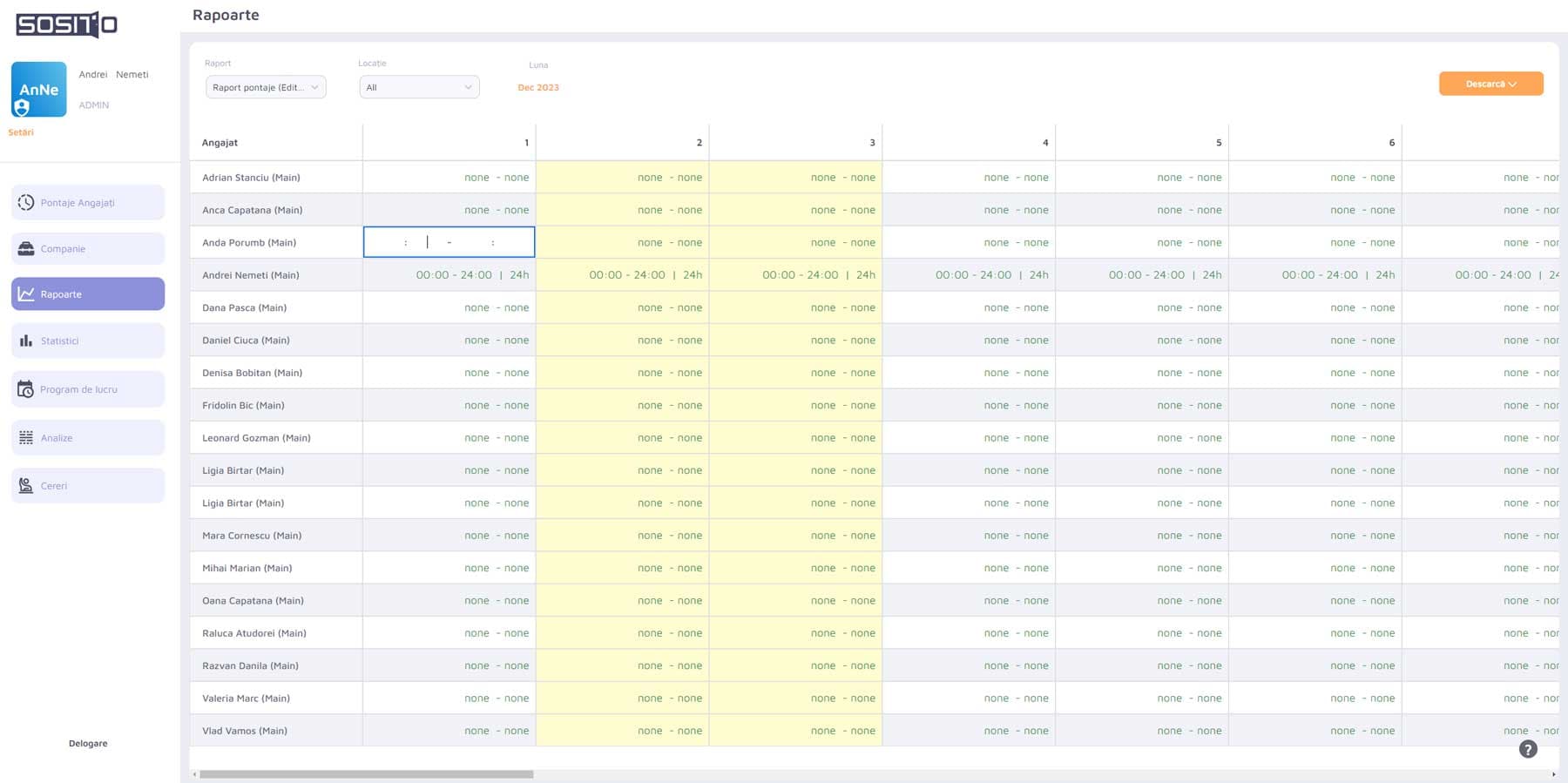Open the help question mark icon
Viewport: 1568px width, 783px height.
point(1528,749)
